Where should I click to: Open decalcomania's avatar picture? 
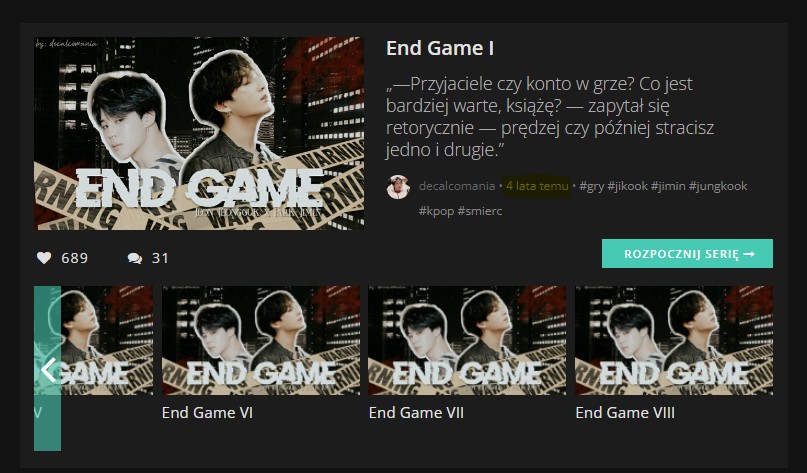coord(398,187)
